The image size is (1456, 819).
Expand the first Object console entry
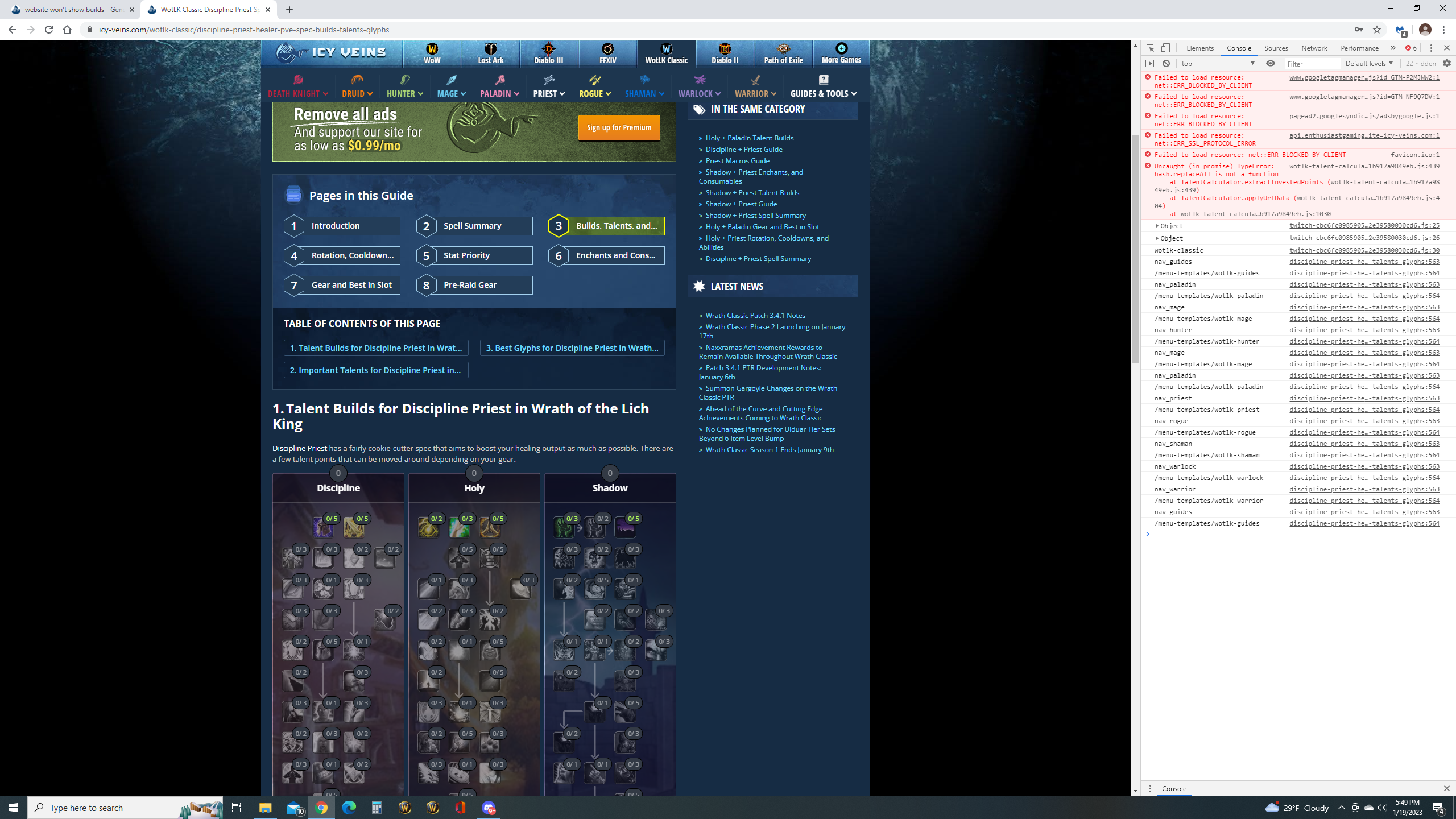click(x=1157, y=226)
